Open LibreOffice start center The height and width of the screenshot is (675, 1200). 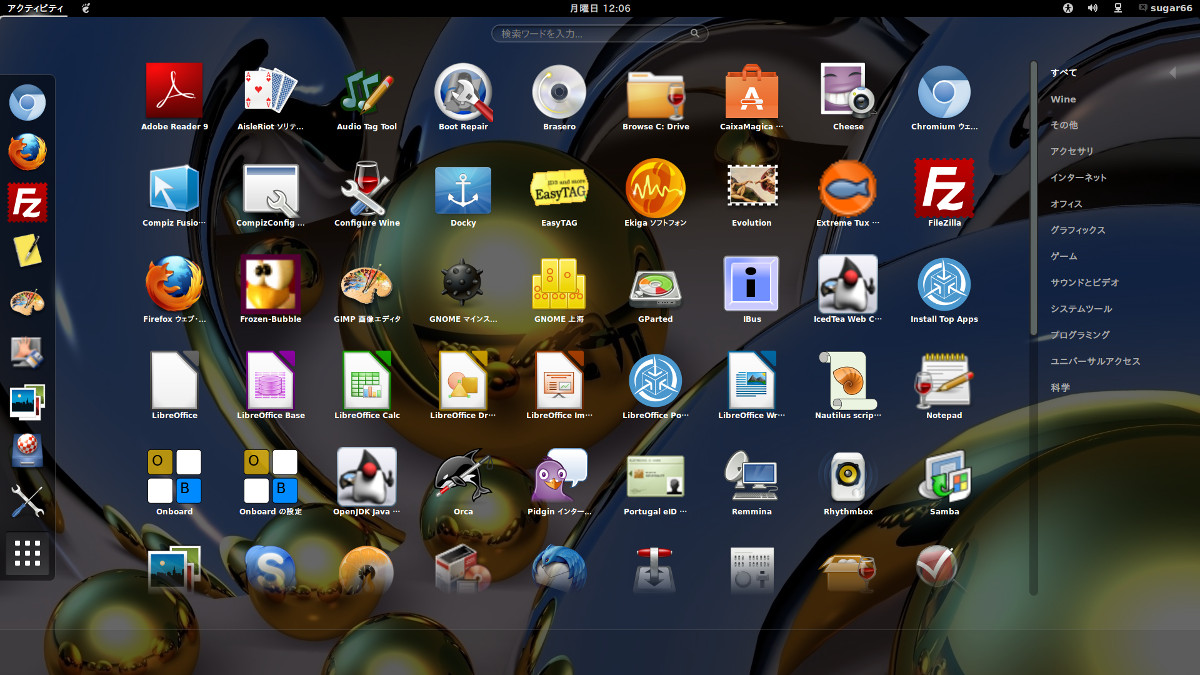[x=174, y=379]
